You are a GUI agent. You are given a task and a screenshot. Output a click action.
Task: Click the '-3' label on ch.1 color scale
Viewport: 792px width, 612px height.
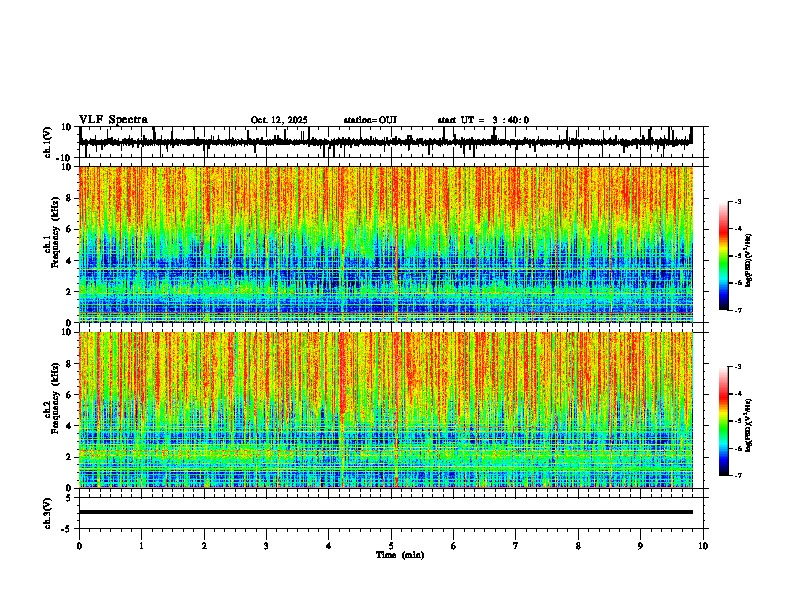(737, 201)
